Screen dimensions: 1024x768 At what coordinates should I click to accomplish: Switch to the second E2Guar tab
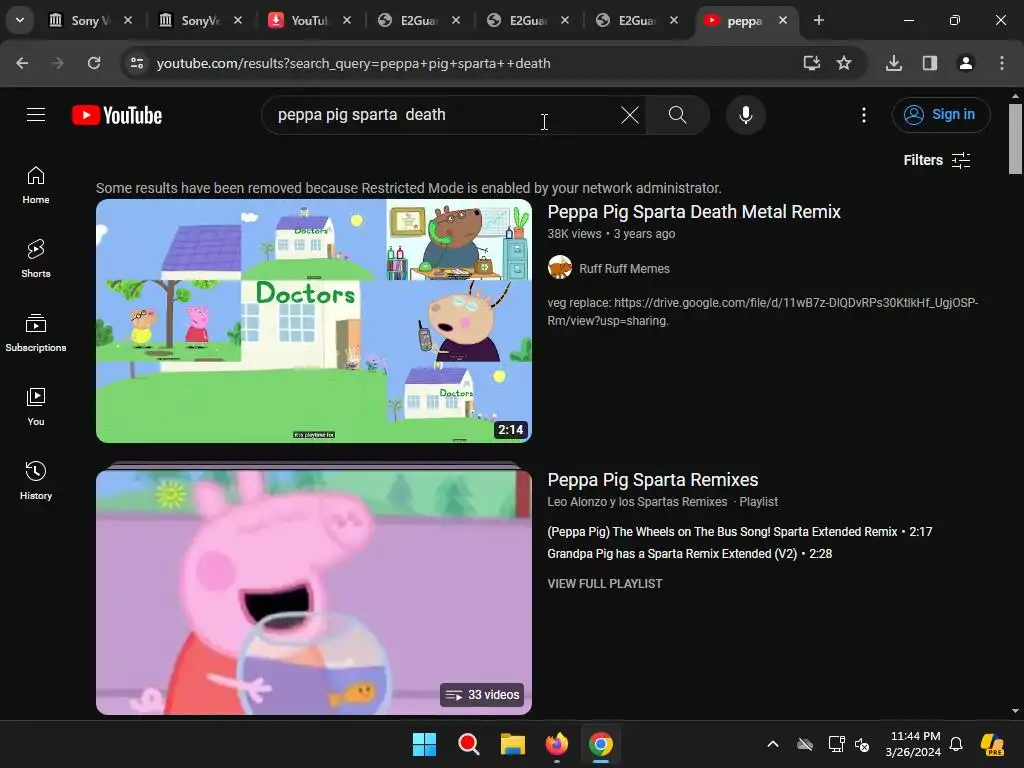point(528,20)
